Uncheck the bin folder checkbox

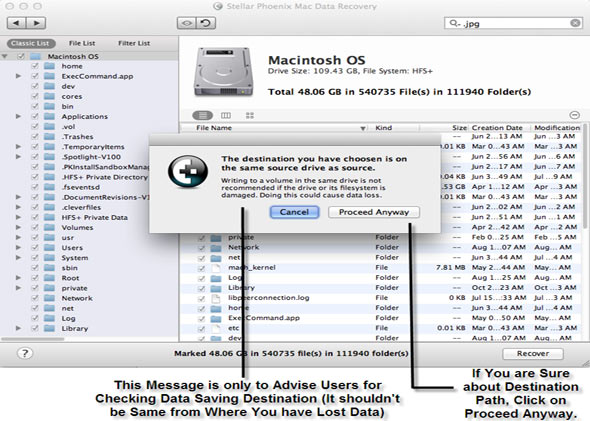35,106
